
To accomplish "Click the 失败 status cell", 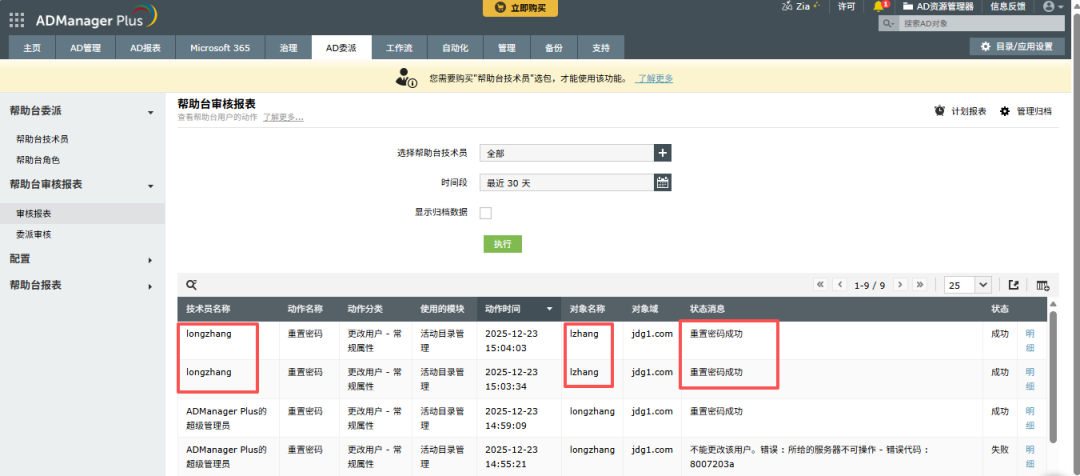I will [999, 450].
